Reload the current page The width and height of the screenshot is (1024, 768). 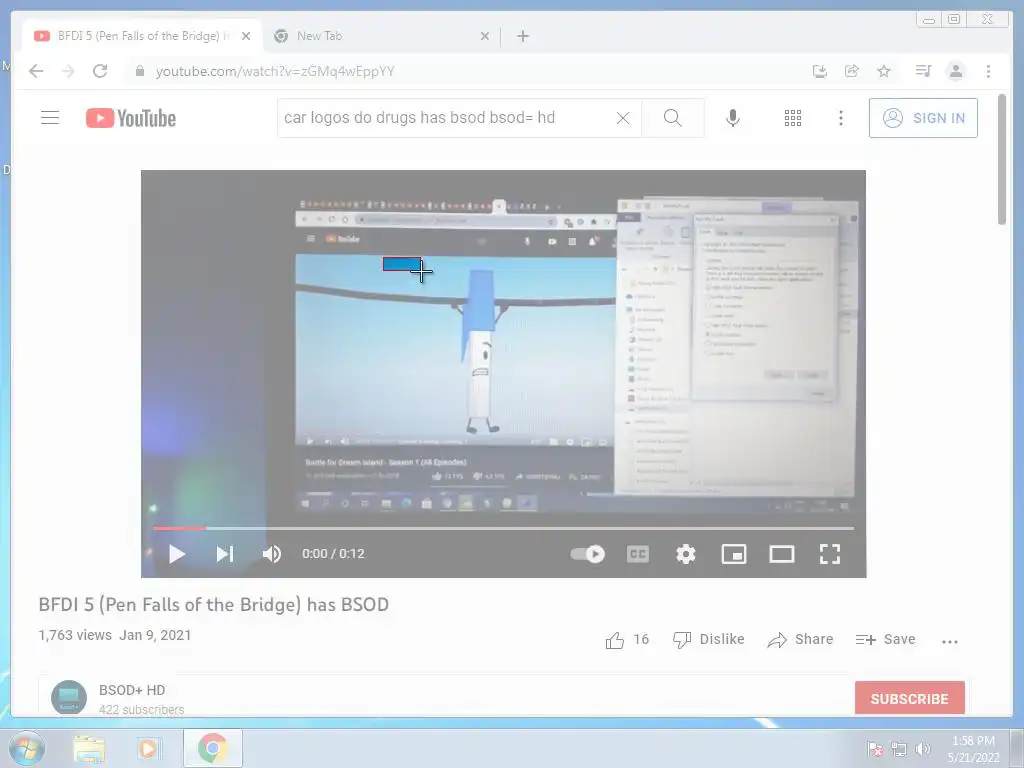(100, 71)
